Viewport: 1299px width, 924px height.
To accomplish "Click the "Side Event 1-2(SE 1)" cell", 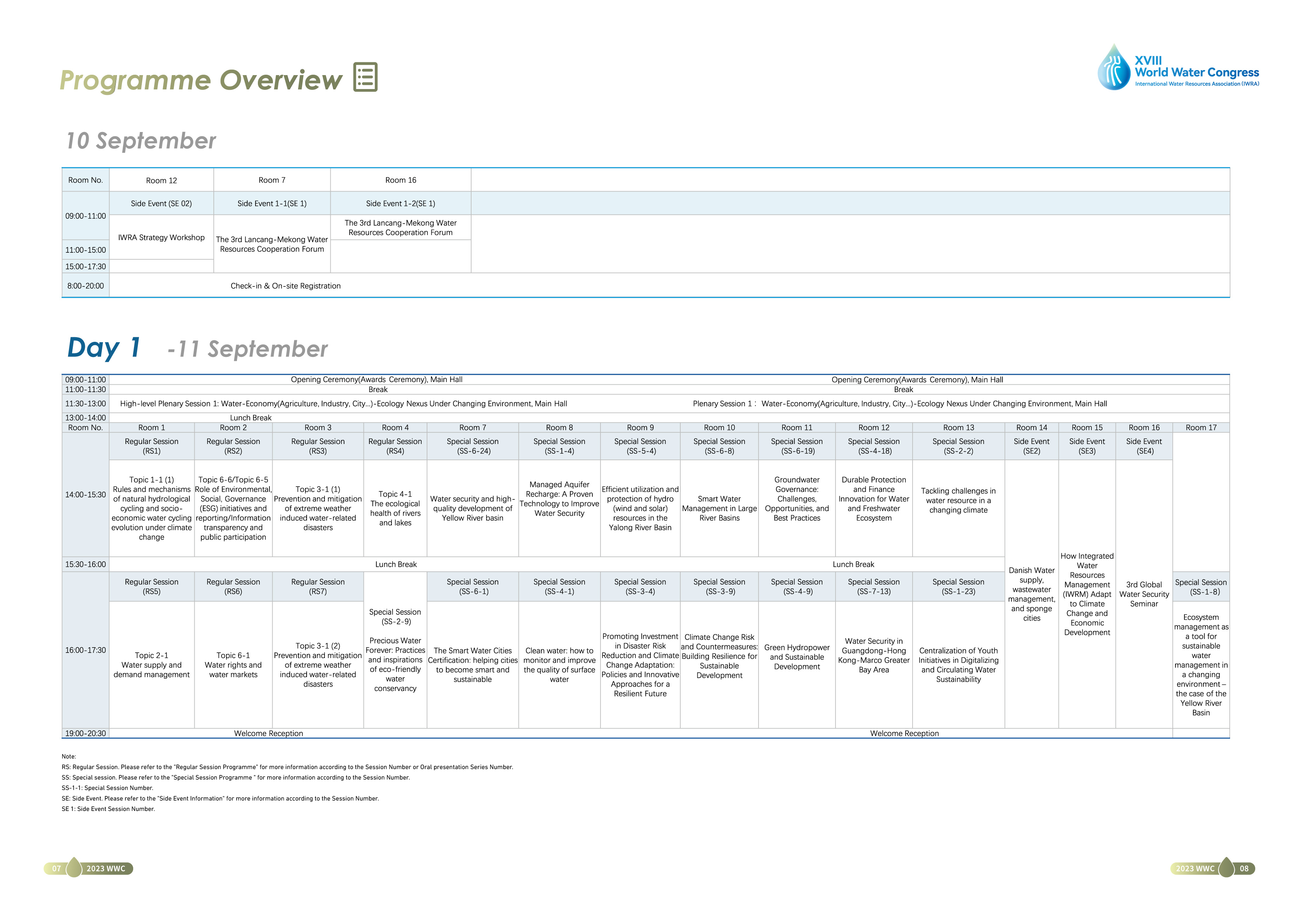I will coord(401,203).
